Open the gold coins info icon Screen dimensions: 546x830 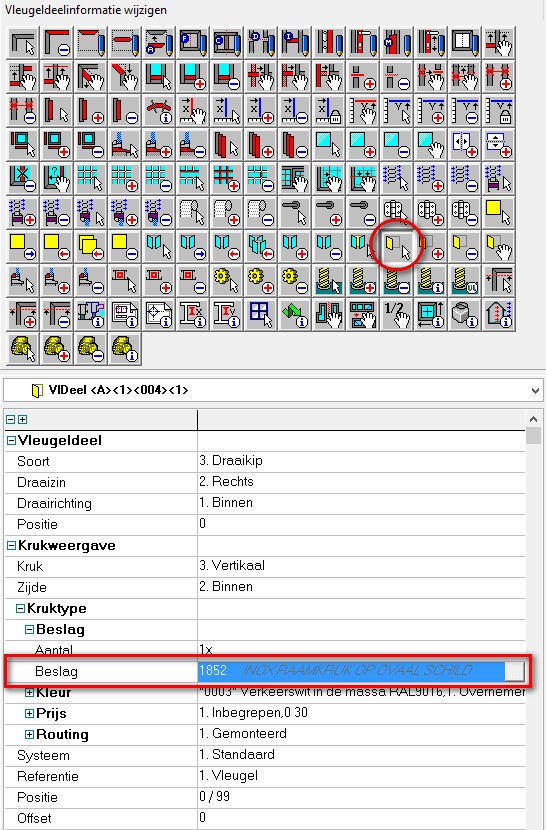(126, 348)
